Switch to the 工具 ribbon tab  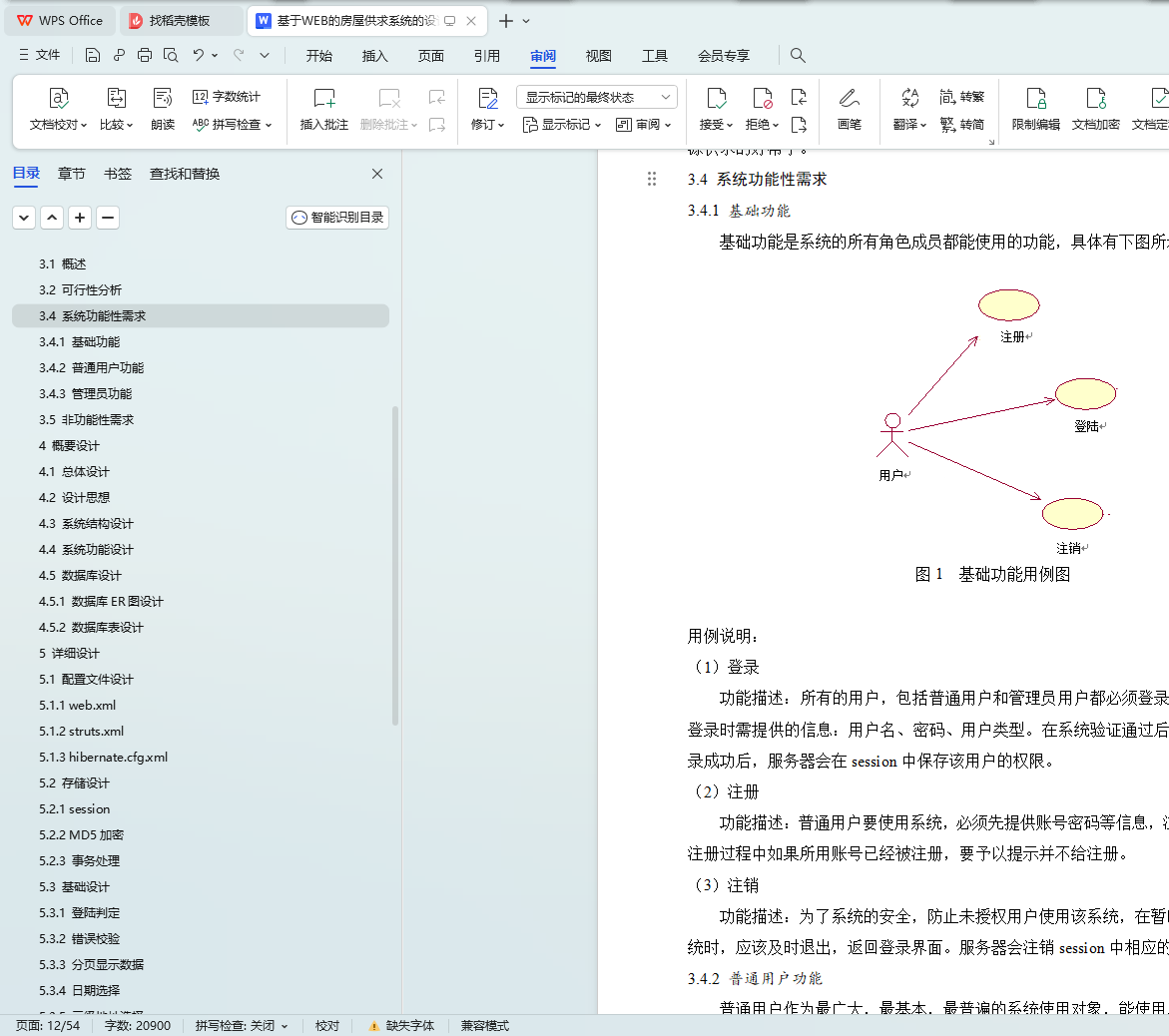655,56
